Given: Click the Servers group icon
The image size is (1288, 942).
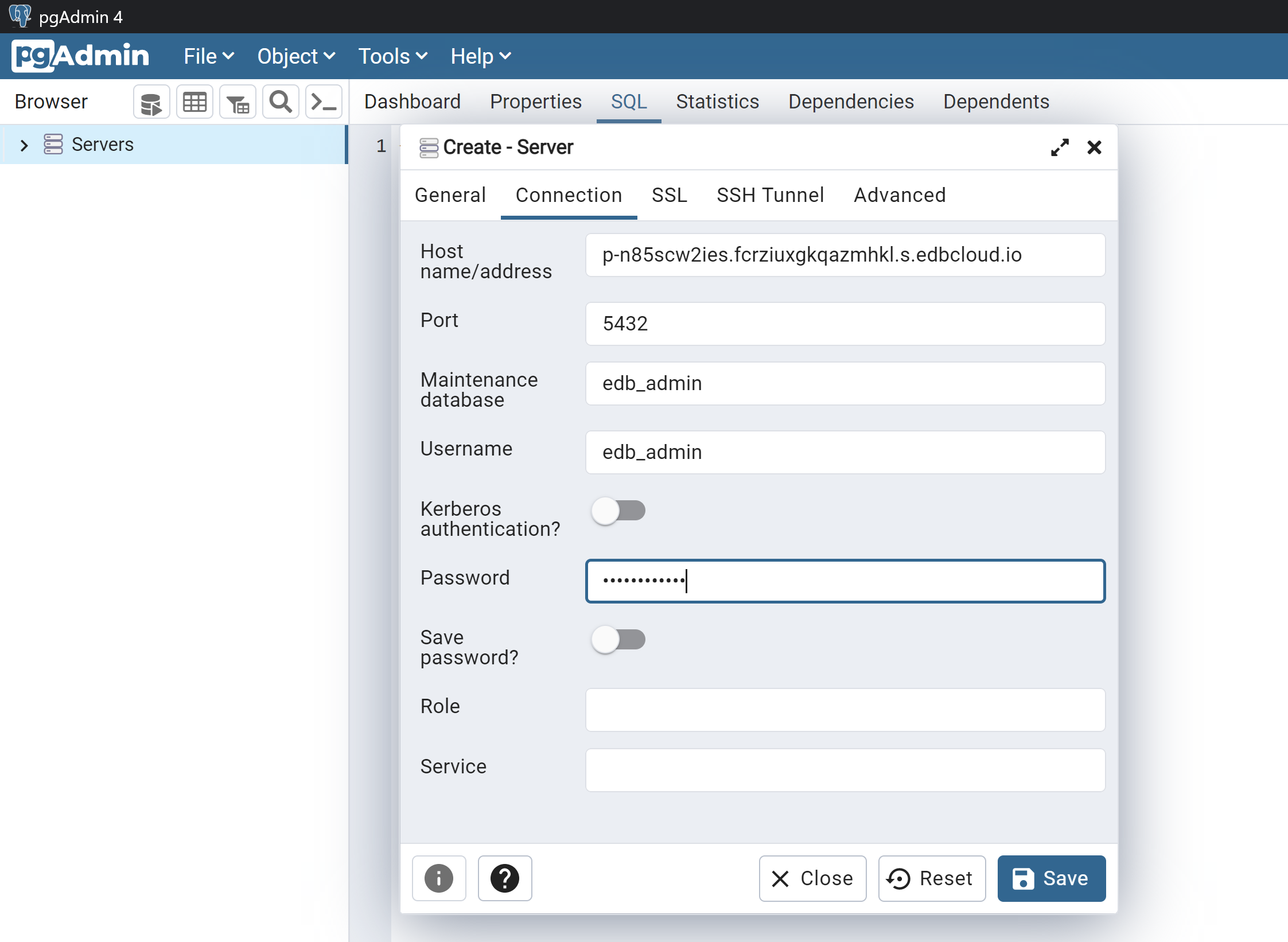Looking at the screenshot, I should [x=53, y=144].
